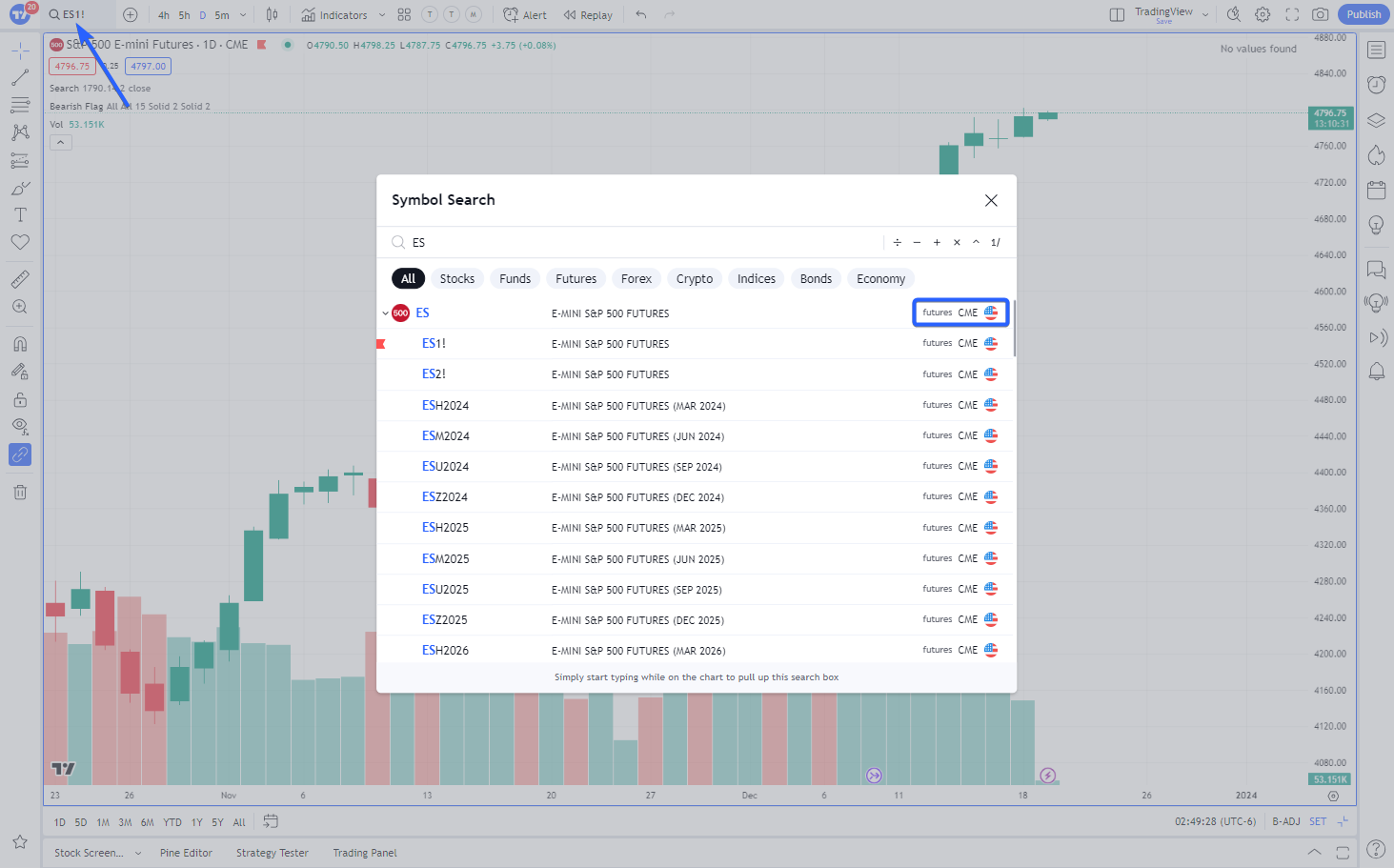Viewport: 1394px width, 868px height.
Task: Open the chats panel
Action: pyautogui.click(x=1376, y=269)
